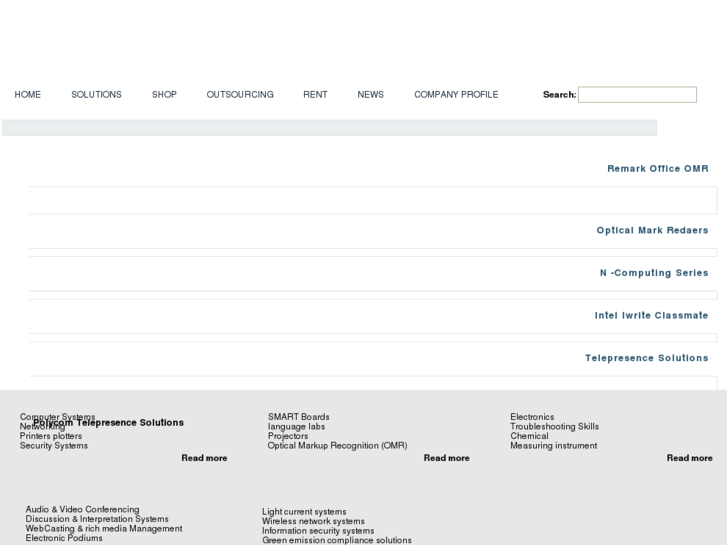
Task: Select the language labs entry
Action: (x=296, y=426)
